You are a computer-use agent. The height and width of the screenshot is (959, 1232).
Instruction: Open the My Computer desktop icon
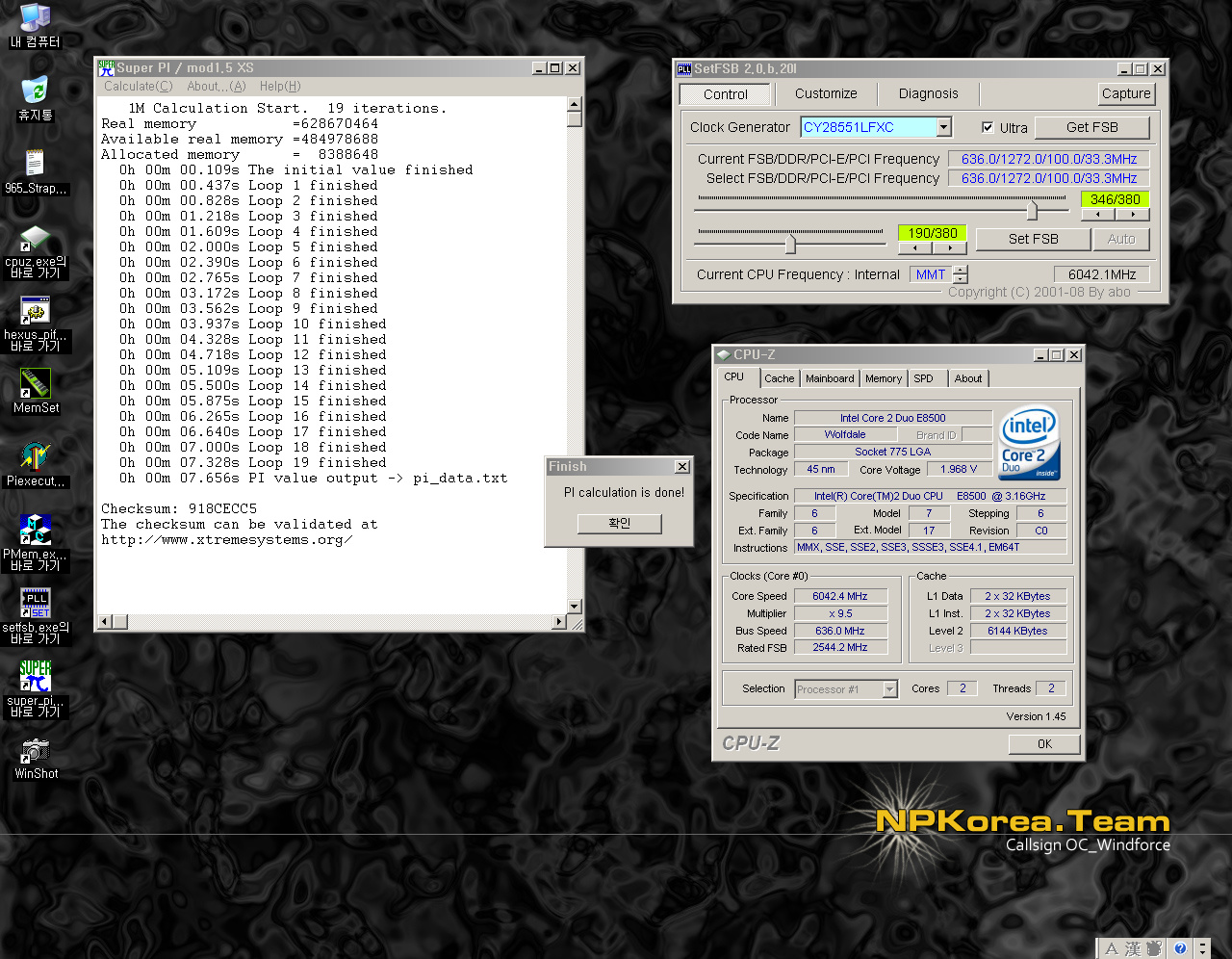pos(35,24)
